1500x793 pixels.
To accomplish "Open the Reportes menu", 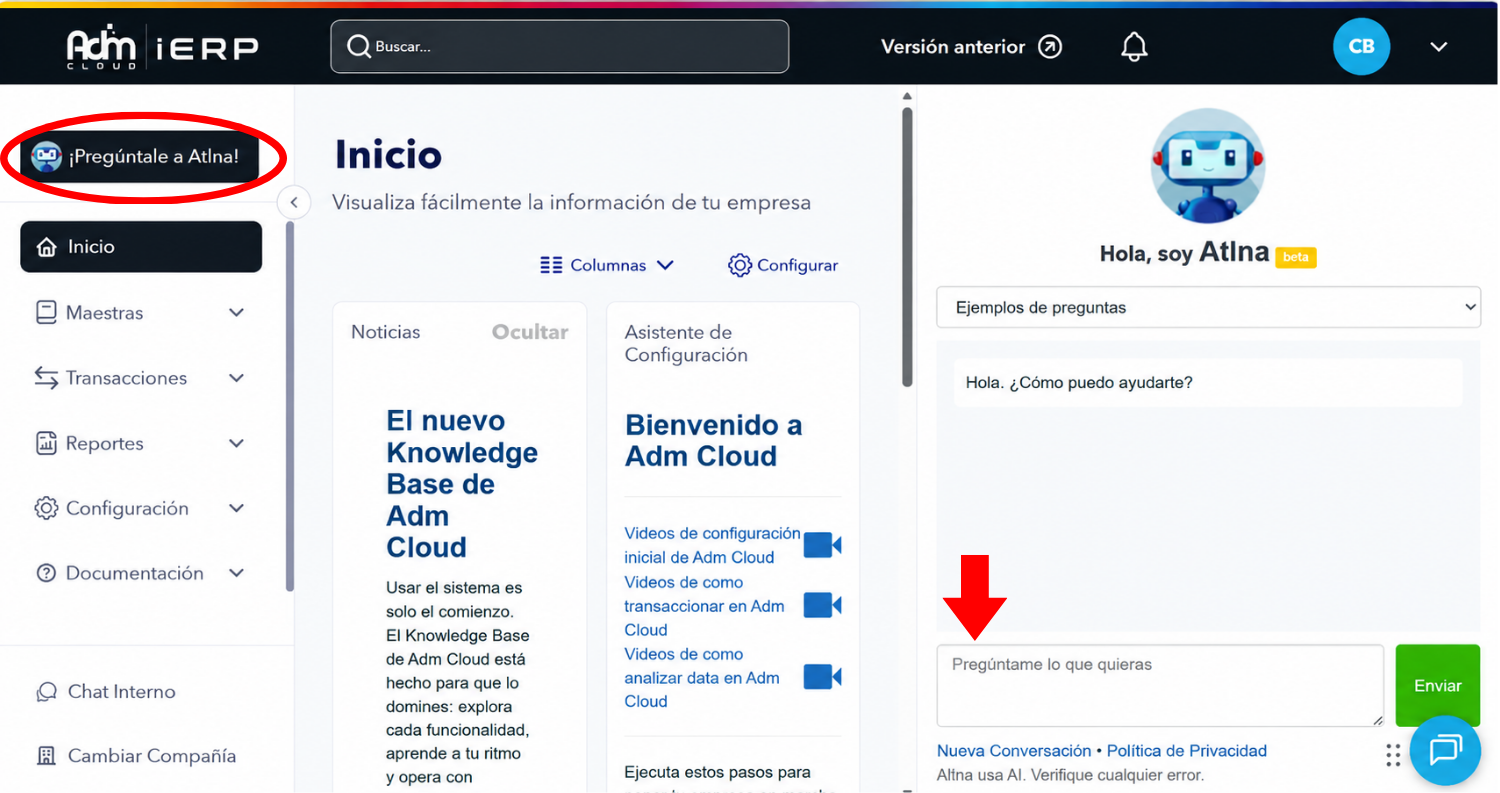I will tap(141, 443).
